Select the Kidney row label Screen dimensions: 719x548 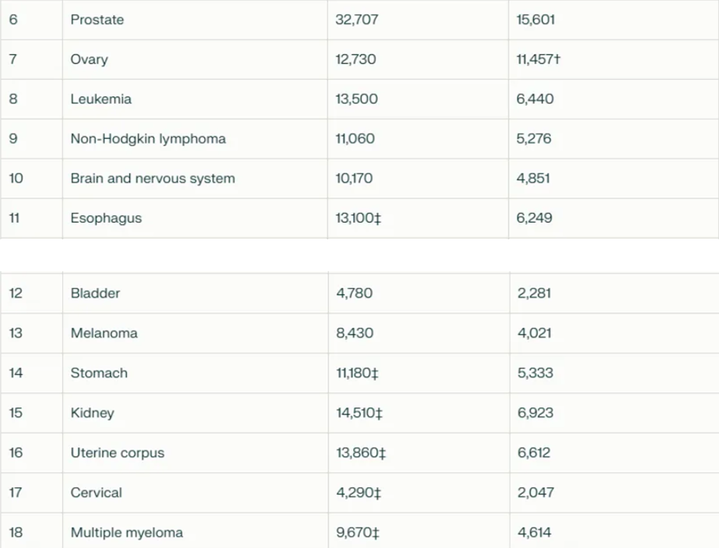point(92,413)
